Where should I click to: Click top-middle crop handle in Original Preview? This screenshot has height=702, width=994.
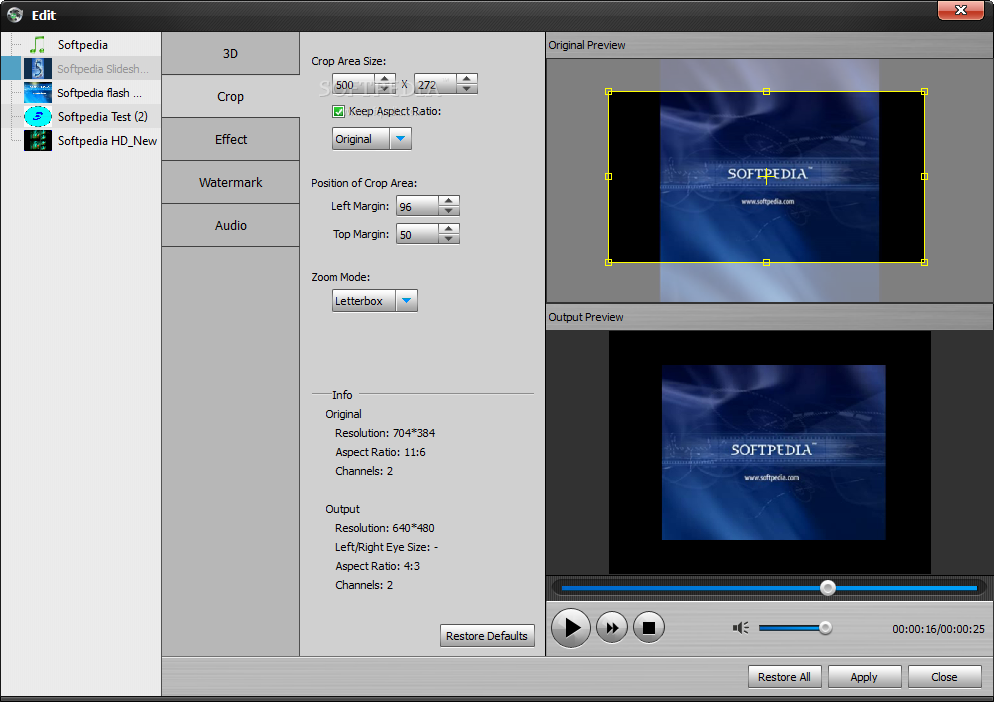pyautogui.click(x=766, y=91)
